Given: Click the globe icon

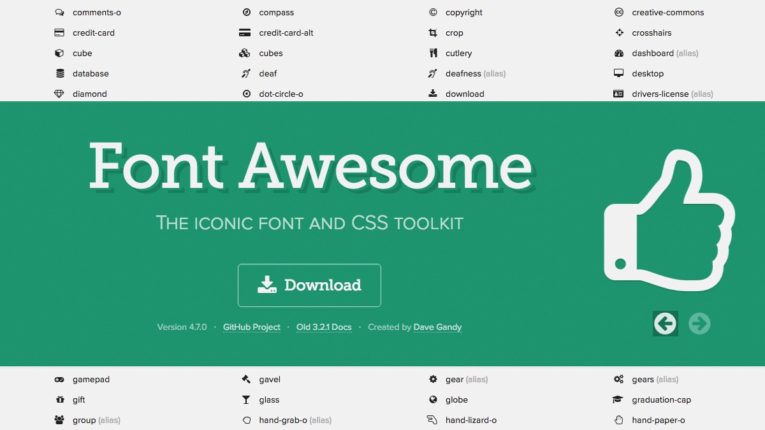Looking at the screenshot, I should pos(433,400).
